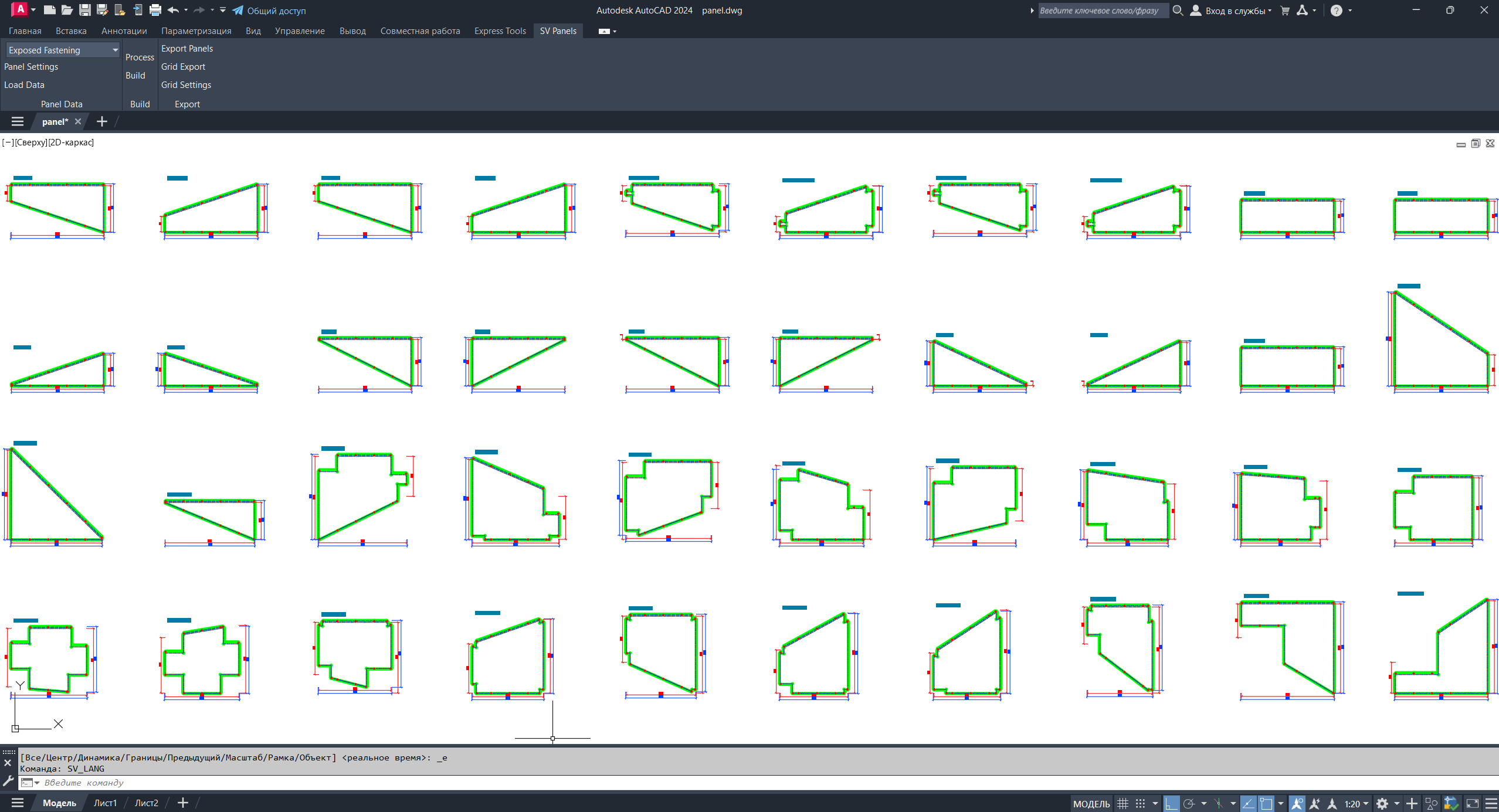This screenshot has width=1499, height=812.
Task: Undo the last action with arrow icon
Action: pyautogui.click(x=173, y=10)
